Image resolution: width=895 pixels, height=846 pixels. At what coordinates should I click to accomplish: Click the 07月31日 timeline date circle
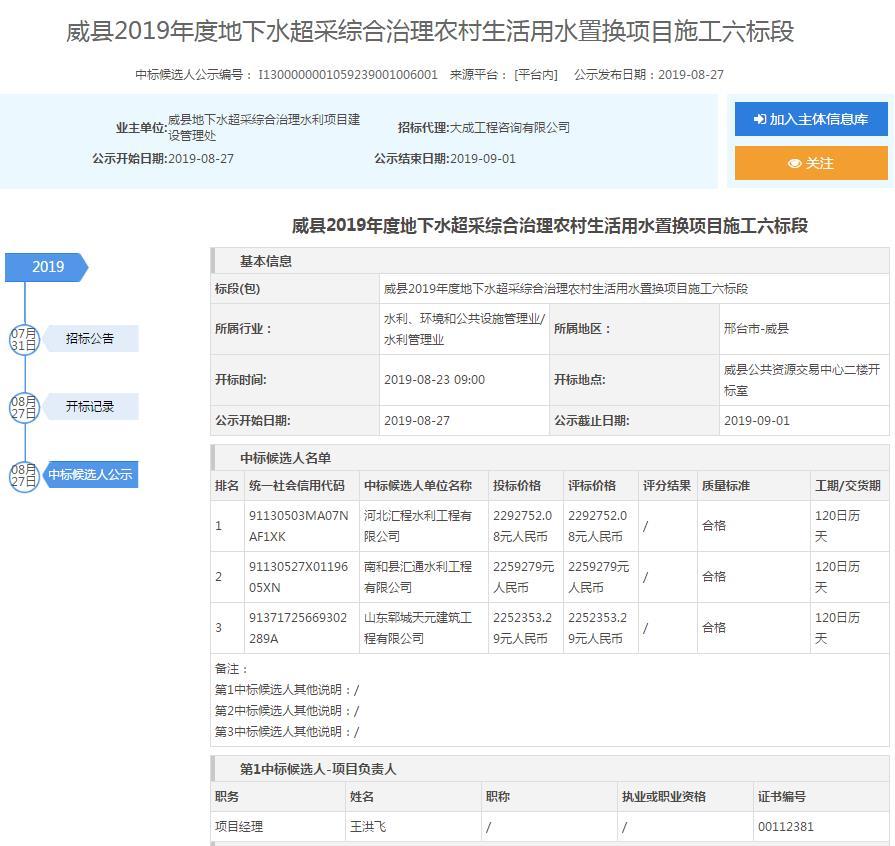point(24,339)
